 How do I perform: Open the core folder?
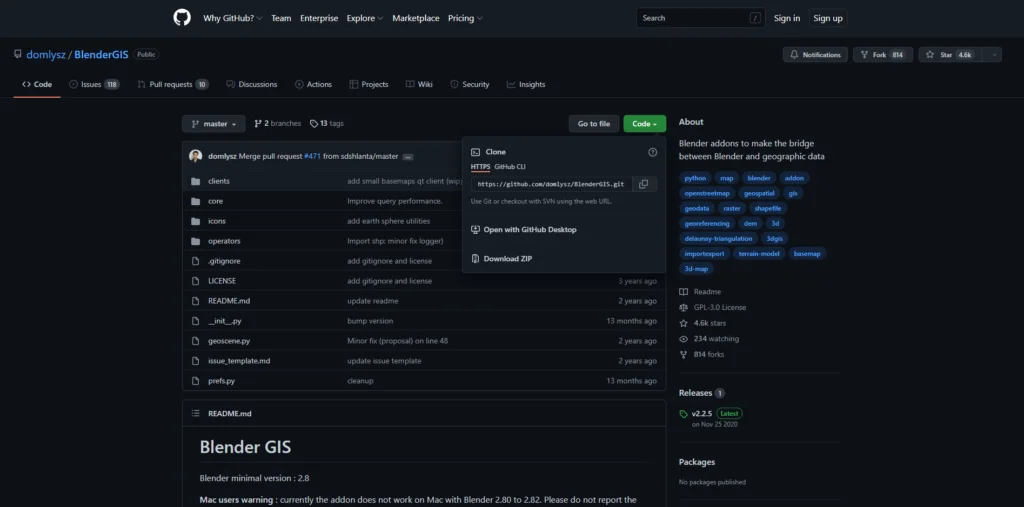[216, 201]
